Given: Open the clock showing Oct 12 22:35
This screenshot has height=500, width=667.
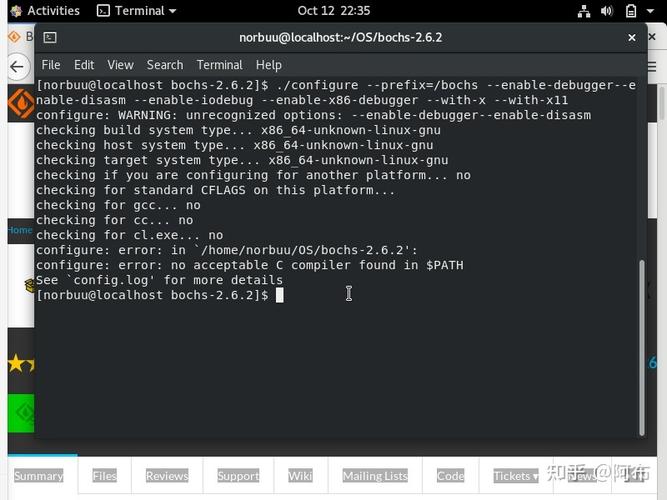Looking at the screenshot, I should 334,11.
